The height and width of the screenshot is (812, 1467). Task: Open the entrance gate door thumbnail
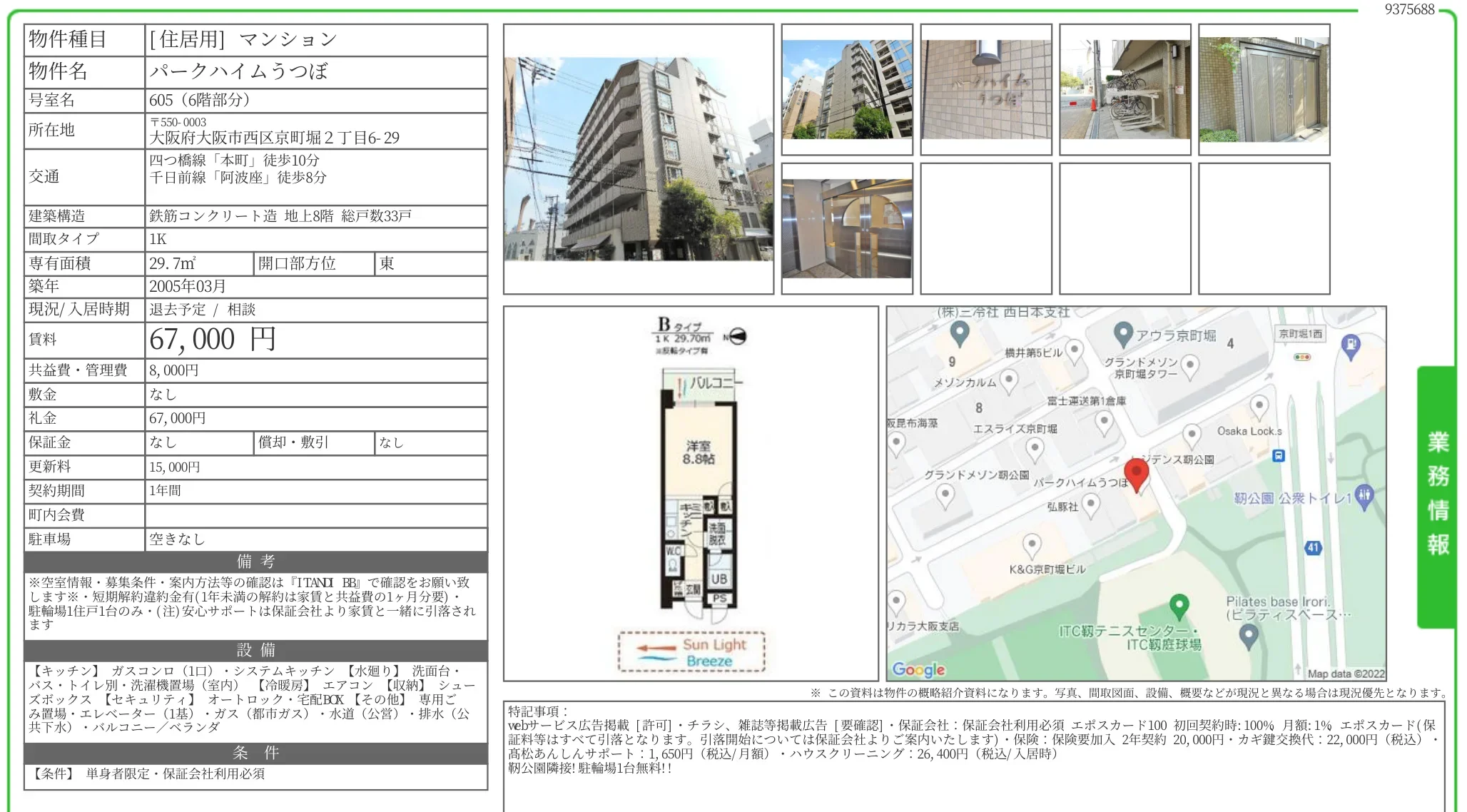[1264, 90]
